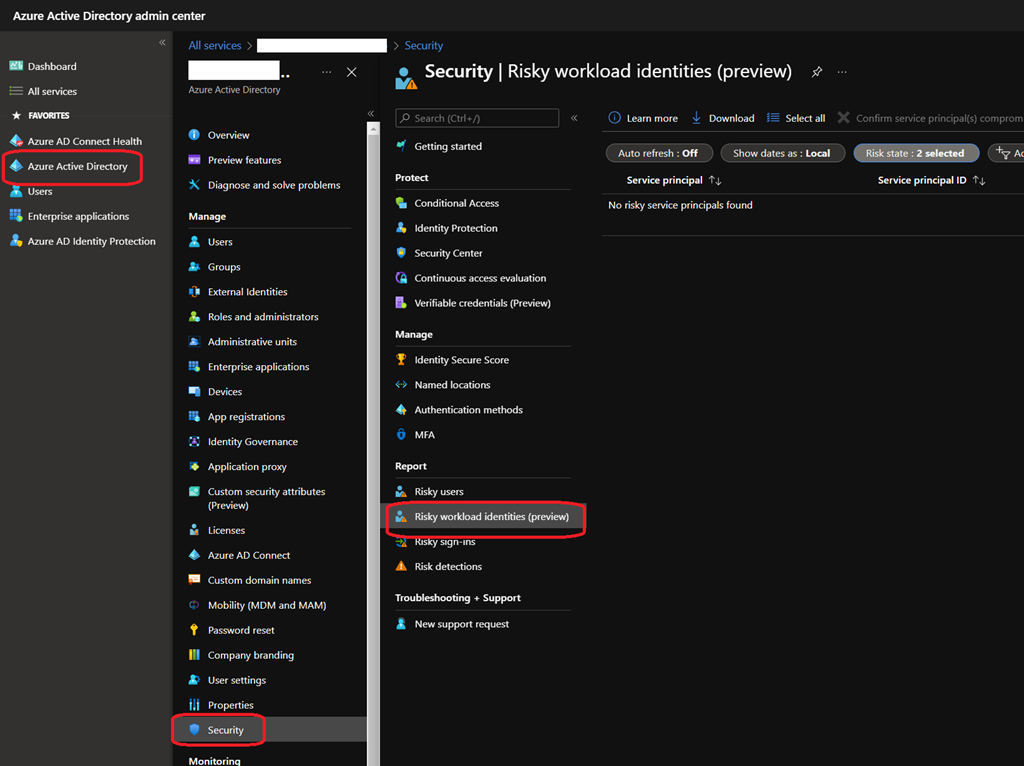Open Conditional Access under Protect
Image resolution: width=1024 pixels, height=766 pixels.
point(456,203)
